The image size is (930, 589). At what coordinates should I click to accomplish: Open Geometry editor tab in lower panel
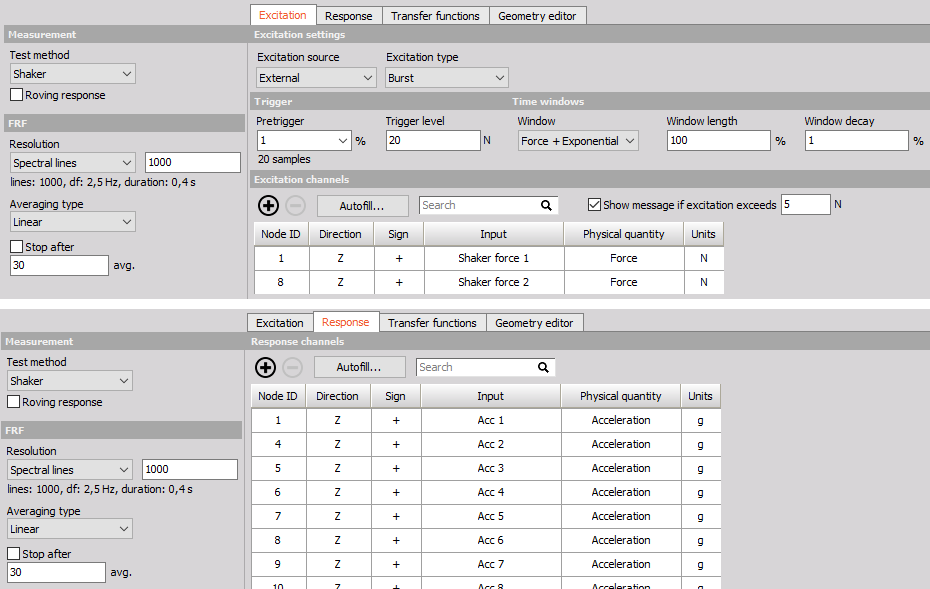pyautogui.click(x=534, y=323)
